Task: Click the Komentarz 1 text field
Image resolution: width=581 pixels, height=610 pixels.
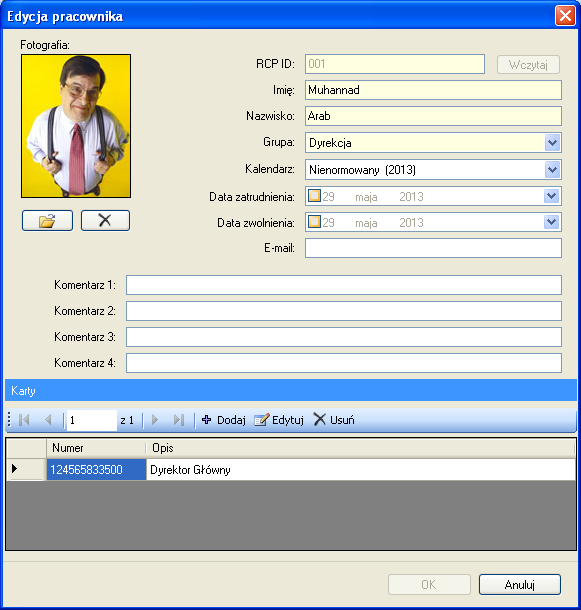Action: point(344,285)
